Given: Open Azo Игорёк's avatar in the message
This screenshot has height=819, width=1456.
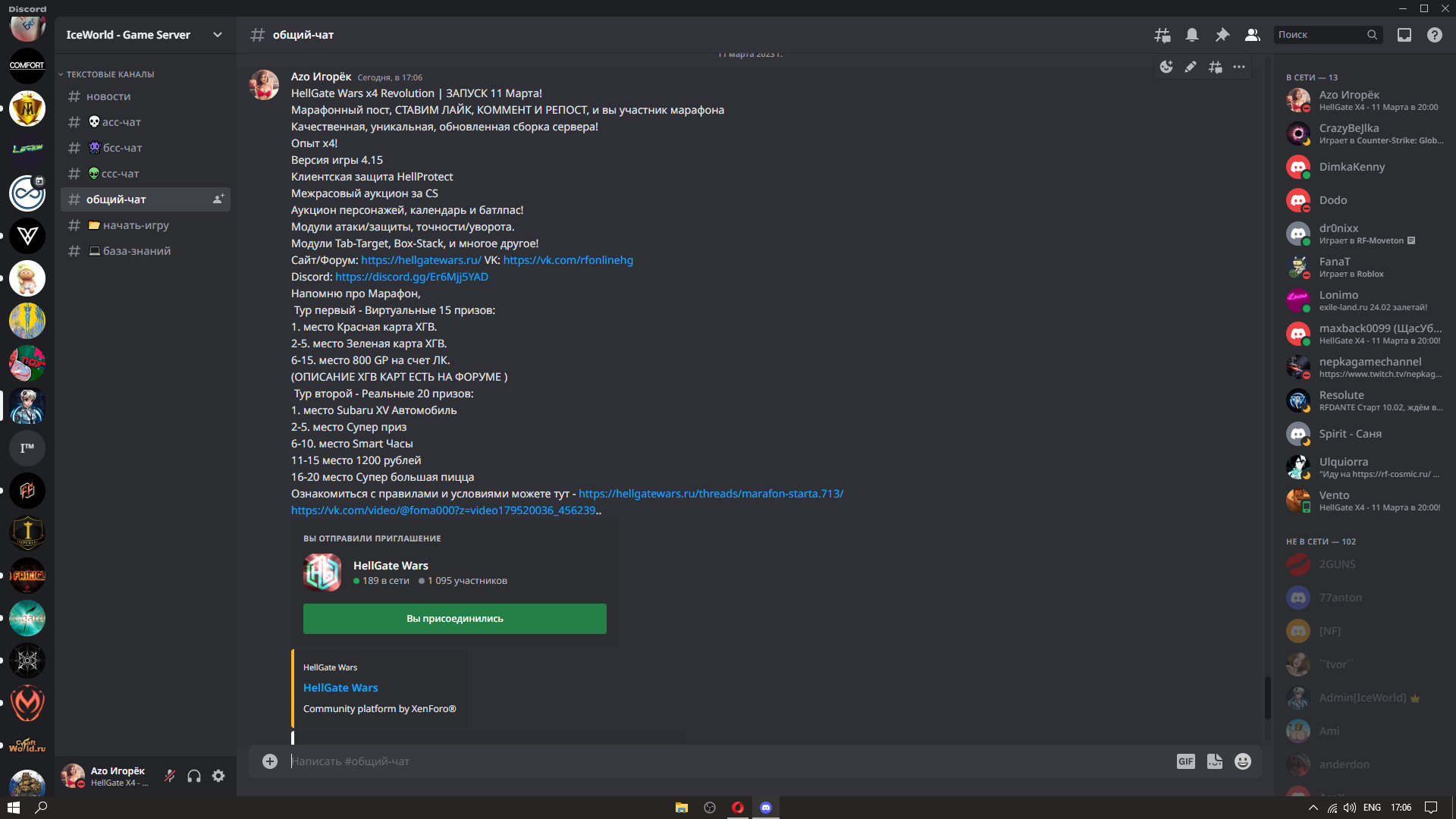Looking at the screenshot, I should tap(265, 86).
